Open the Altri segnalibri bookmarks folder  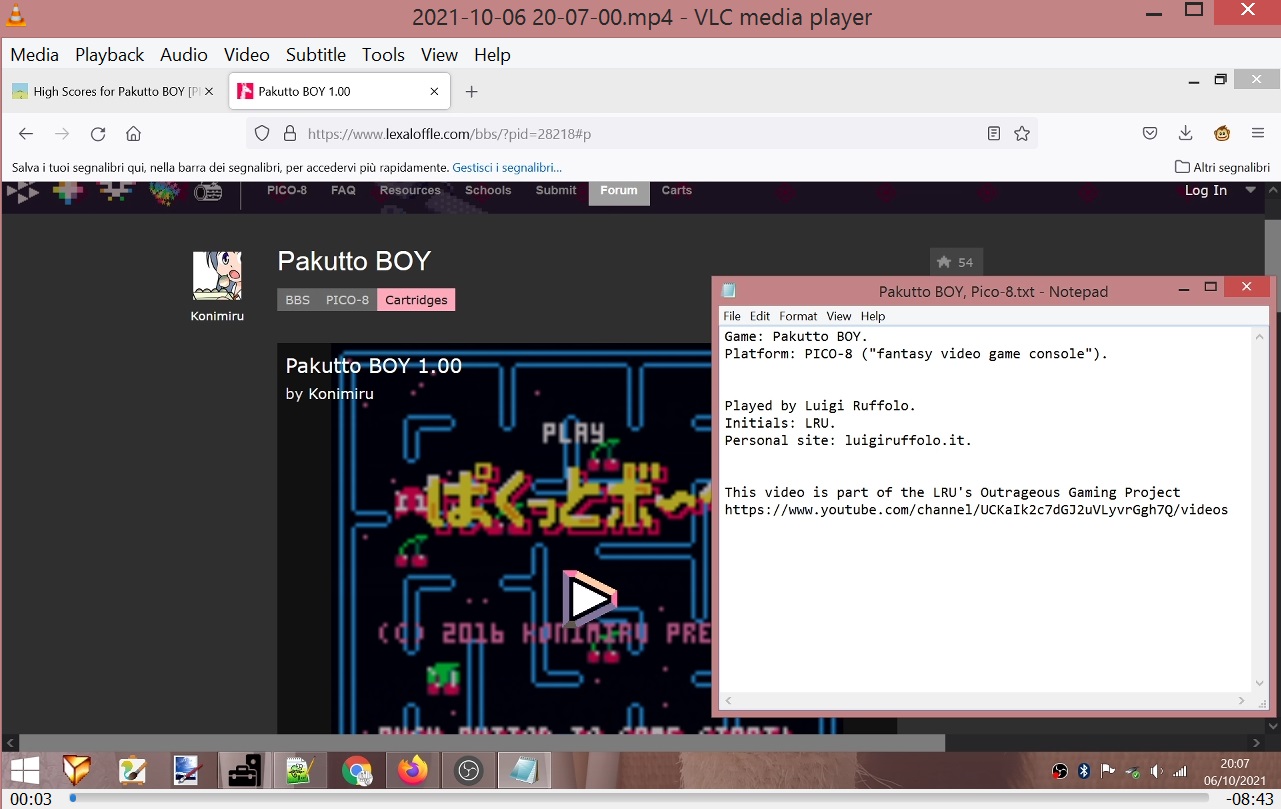click(1222, 167)
